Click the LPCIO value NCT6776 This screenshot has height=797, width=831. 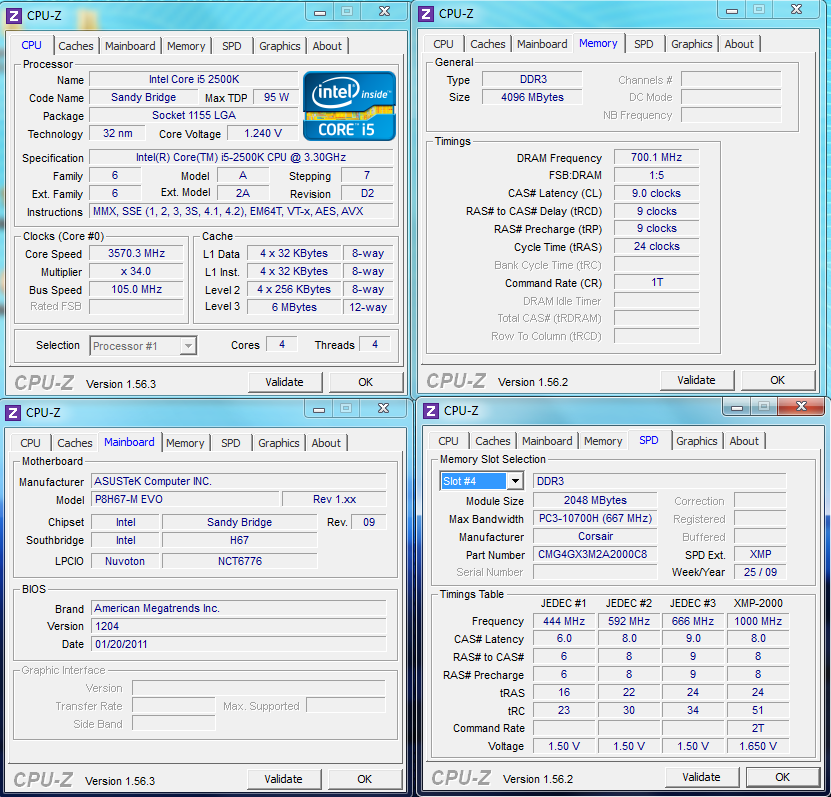pyautogui.click(x=240, y=561)
